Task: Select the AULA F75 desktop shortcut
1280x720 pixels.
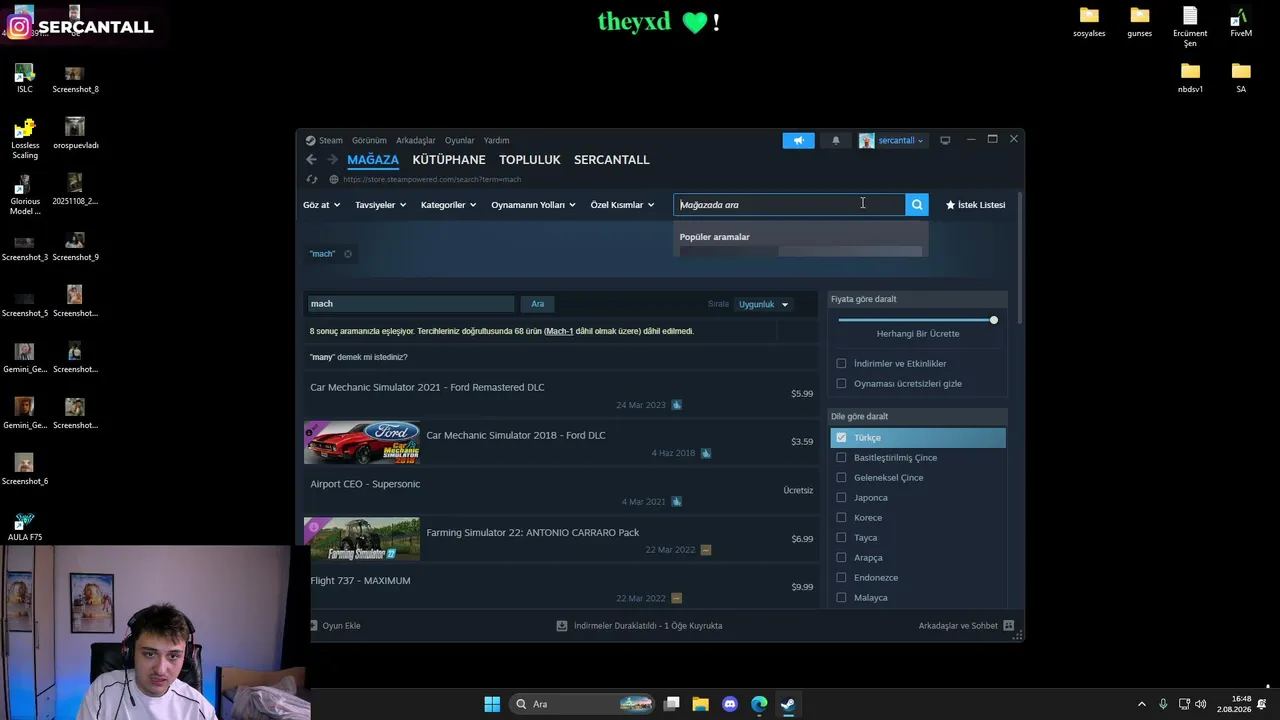Action: (25, 527)
